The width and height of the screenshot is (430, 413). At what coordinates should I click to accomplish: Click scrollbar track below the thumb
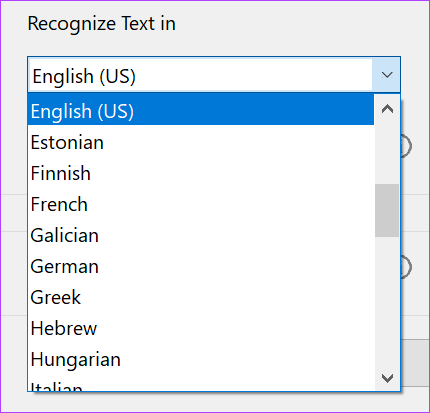tap(387, 301)
